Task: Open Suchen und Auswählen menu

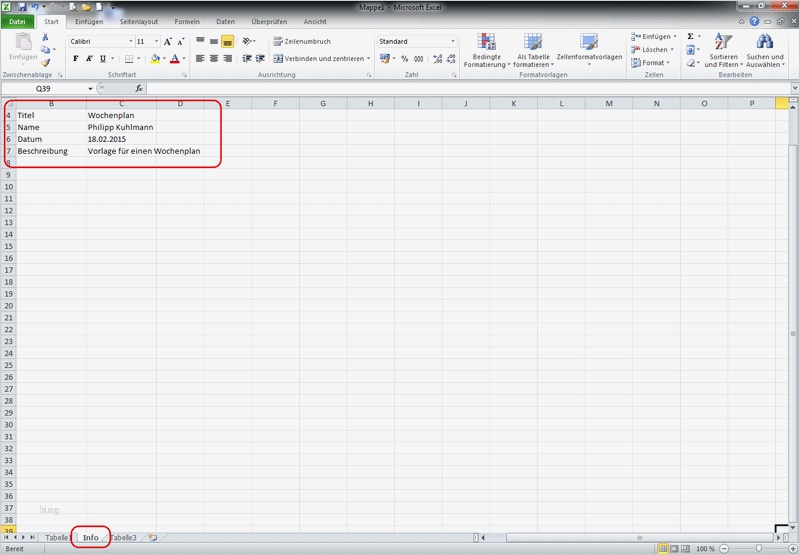Action: (765, 50)
